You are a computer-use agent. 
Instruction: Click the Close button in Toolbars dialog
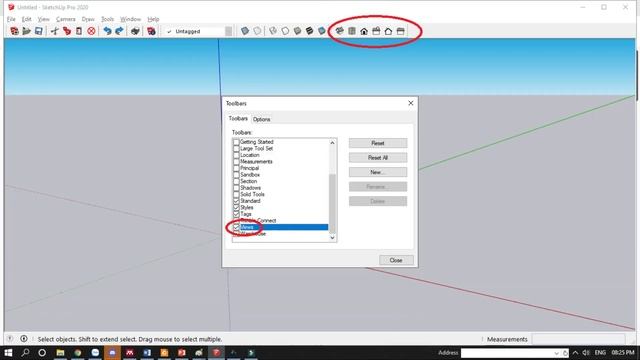tap(396, 260)
